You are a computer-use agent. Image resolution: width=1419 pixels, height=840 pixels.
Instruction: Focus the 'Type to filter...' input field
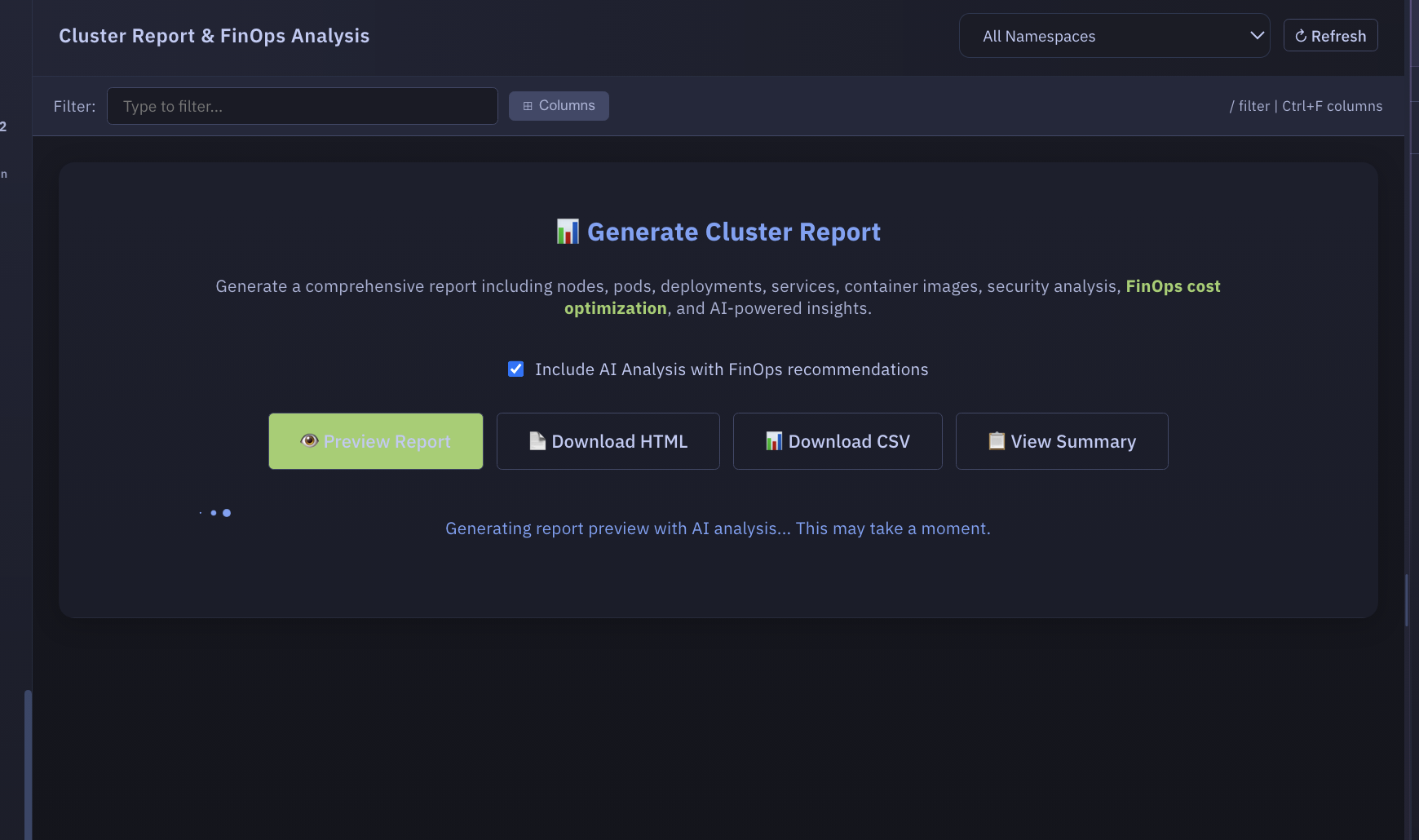[302, 106]
